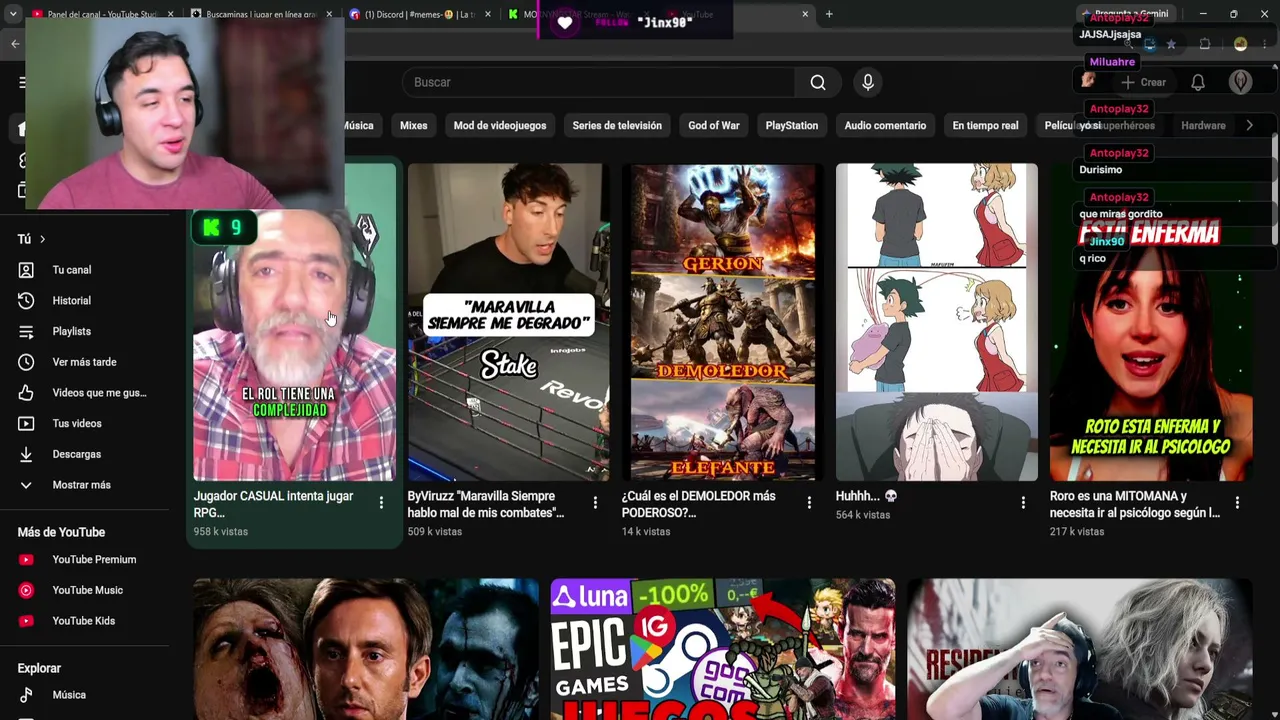Image resolution: width=1280 pixels, height=720 pixels.
Task: Open the Playlists icon in sidebar
Action: tap(26, 331)
